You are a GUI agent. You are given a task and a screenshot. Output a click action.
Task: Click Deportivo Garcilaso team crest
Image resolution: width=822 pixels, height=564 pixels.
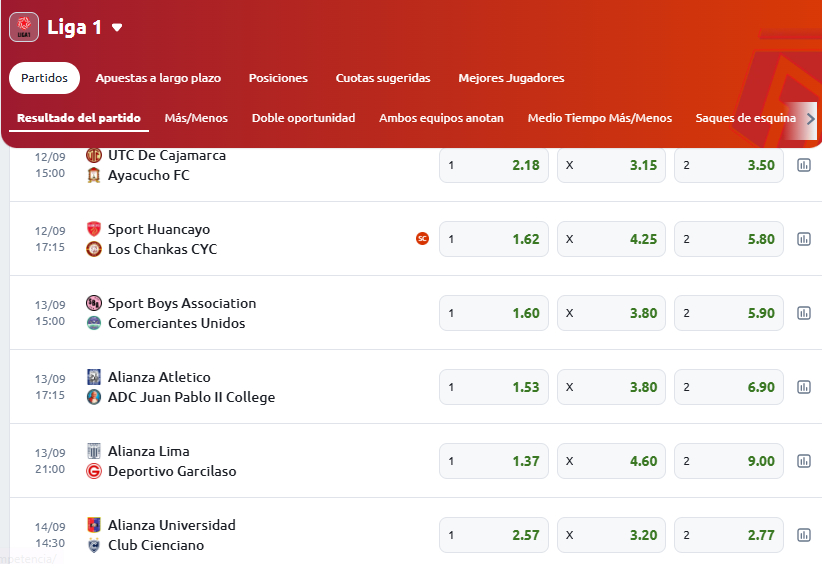pyautogui.click(x=94, y=471)
